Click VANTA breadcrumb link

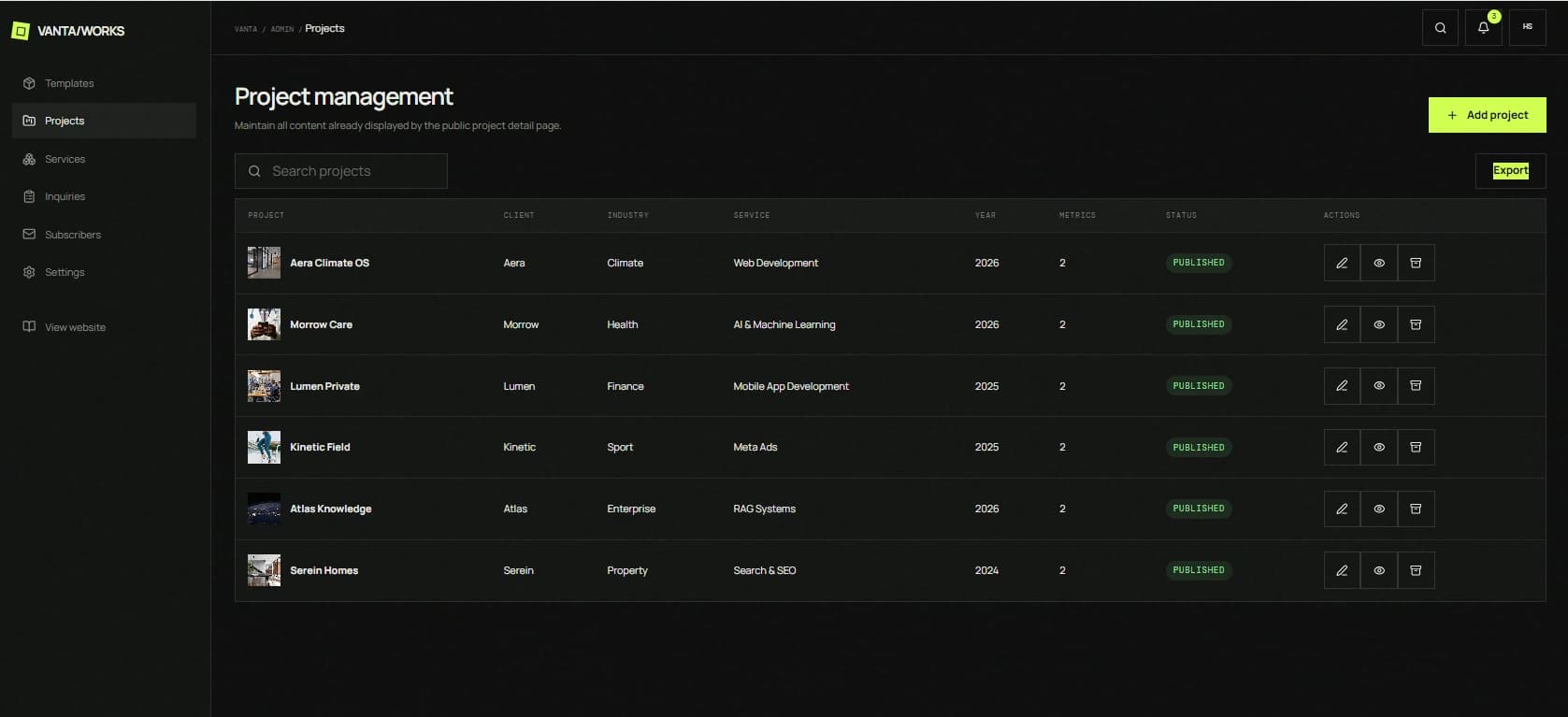(x=246, y=29)
